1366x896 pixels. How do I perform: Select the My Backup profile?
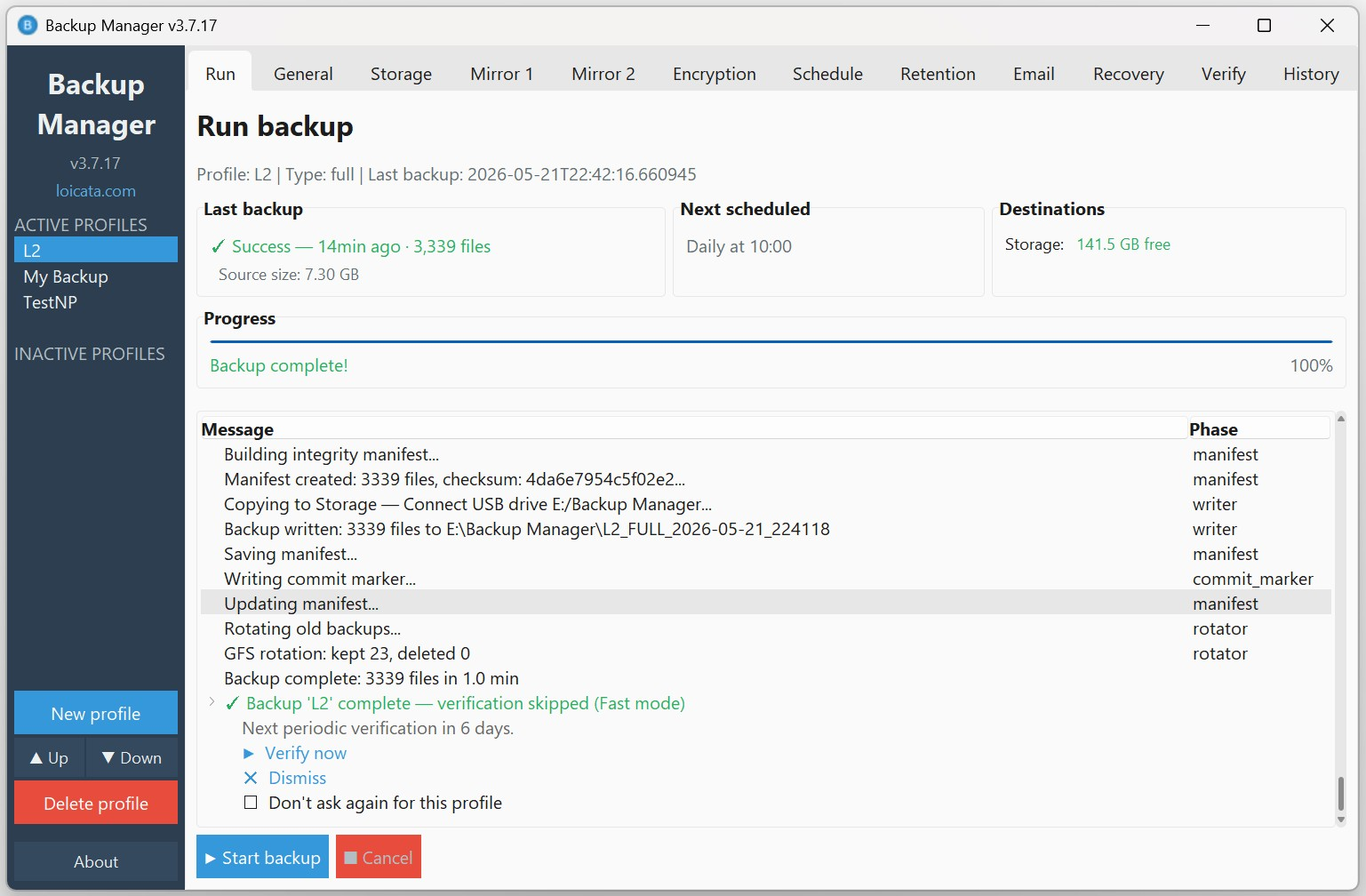click(x=96, y=276)
